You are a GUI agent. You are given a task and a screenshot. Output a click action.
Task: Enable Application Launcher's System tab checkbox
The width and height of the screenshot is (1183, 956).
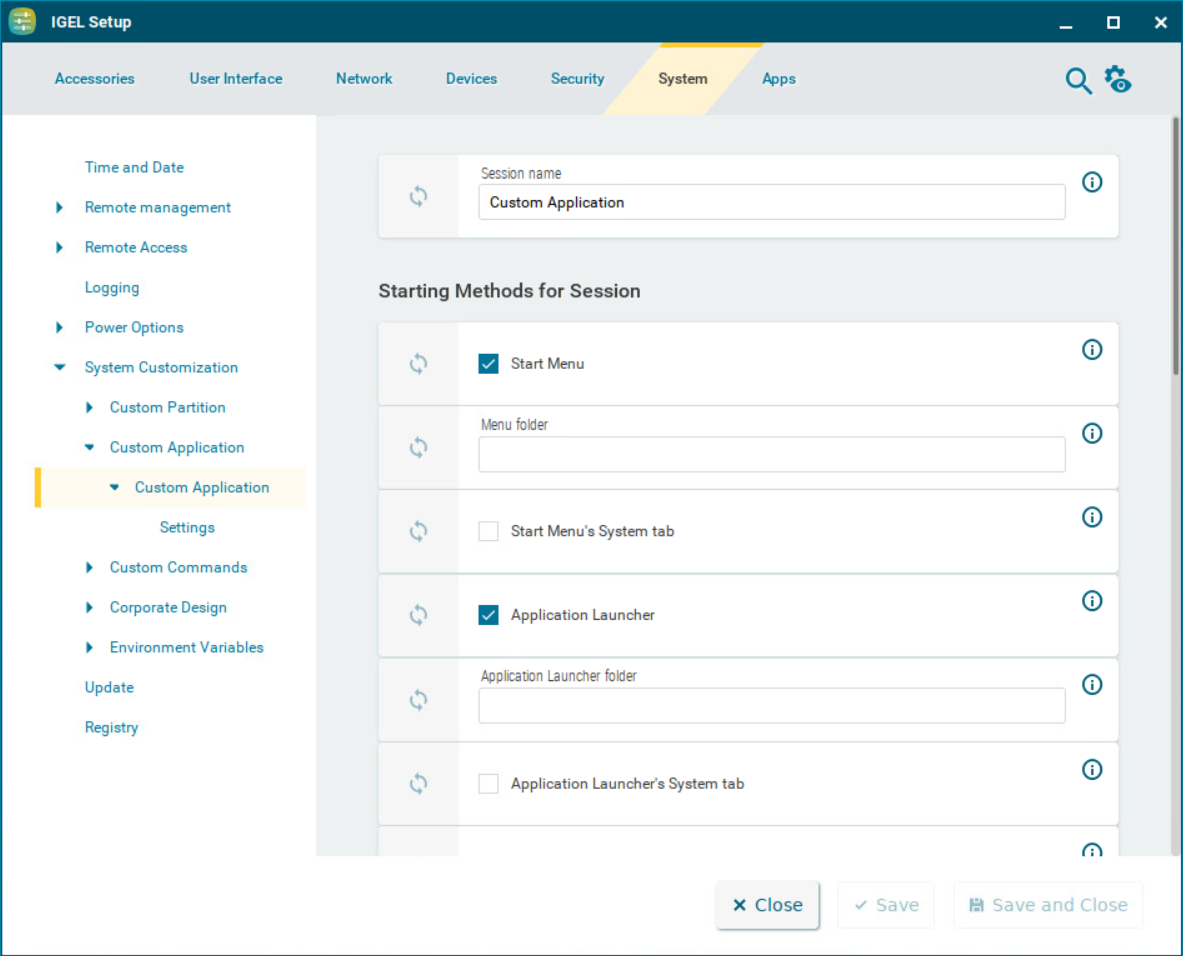coord(488,783)
